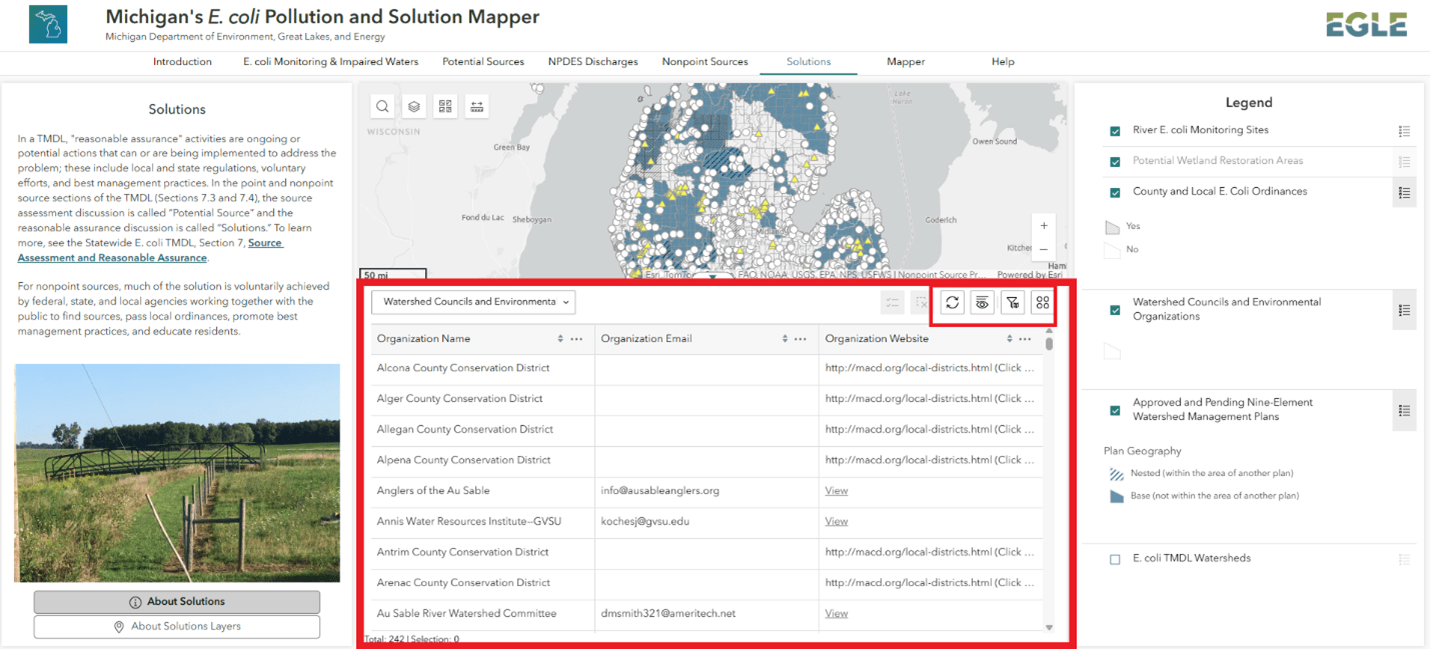Zoom in on the map
The width and height of the screenshot is (1430, 649).
pos(1044,226)
